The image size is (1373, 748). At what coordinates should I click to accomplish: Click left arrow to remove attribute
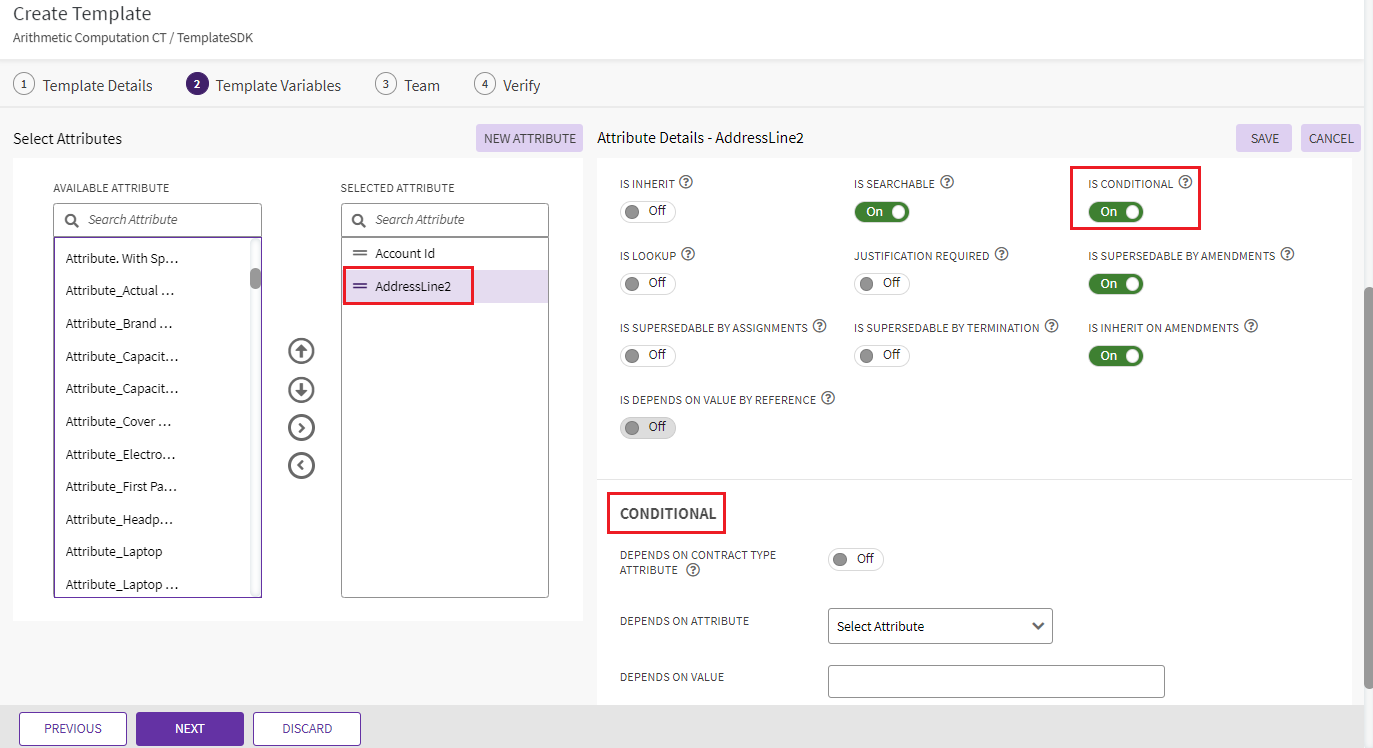301,466
